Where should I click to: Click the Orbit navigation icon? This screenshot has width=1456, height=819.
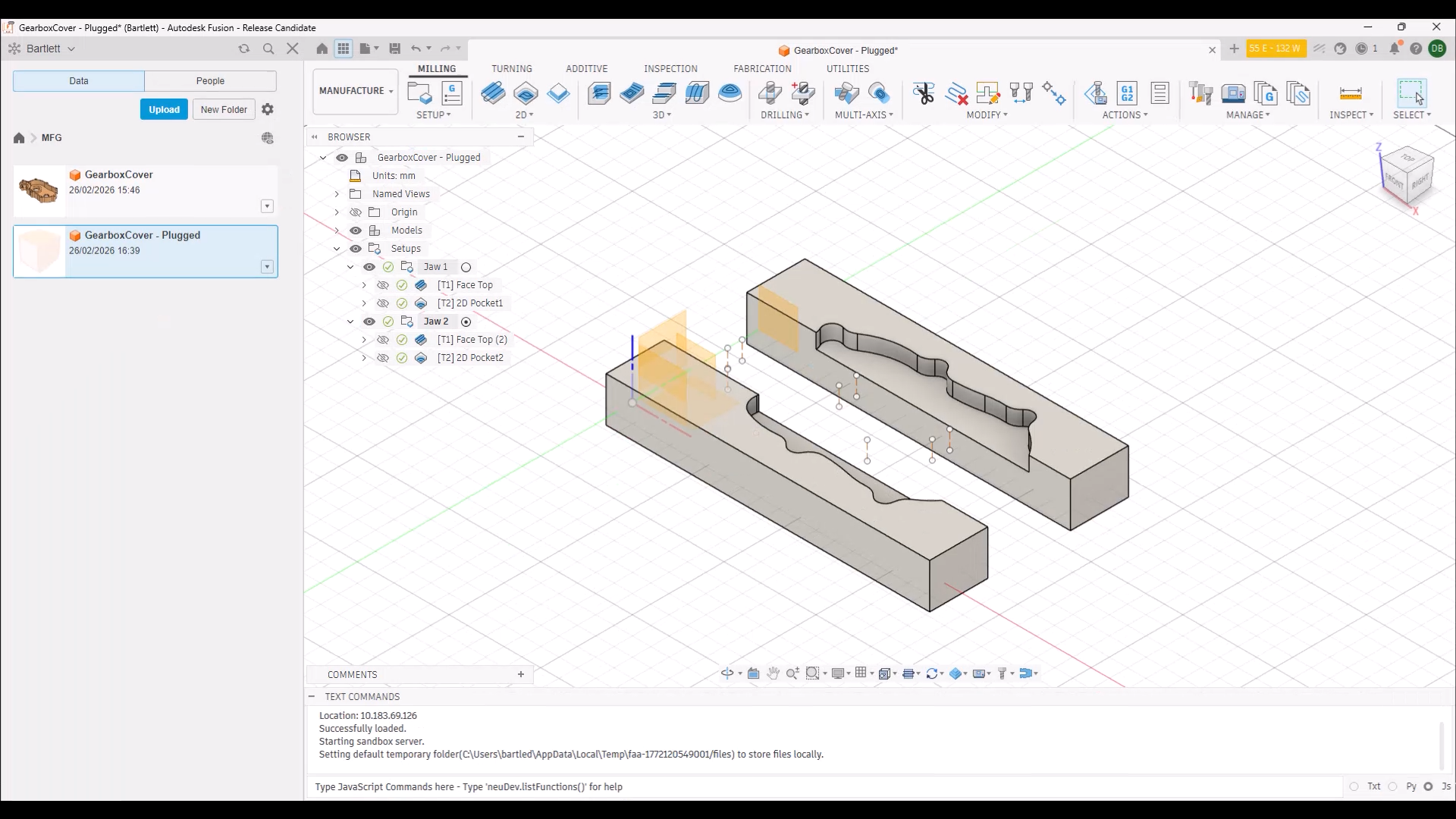point(726,673)
